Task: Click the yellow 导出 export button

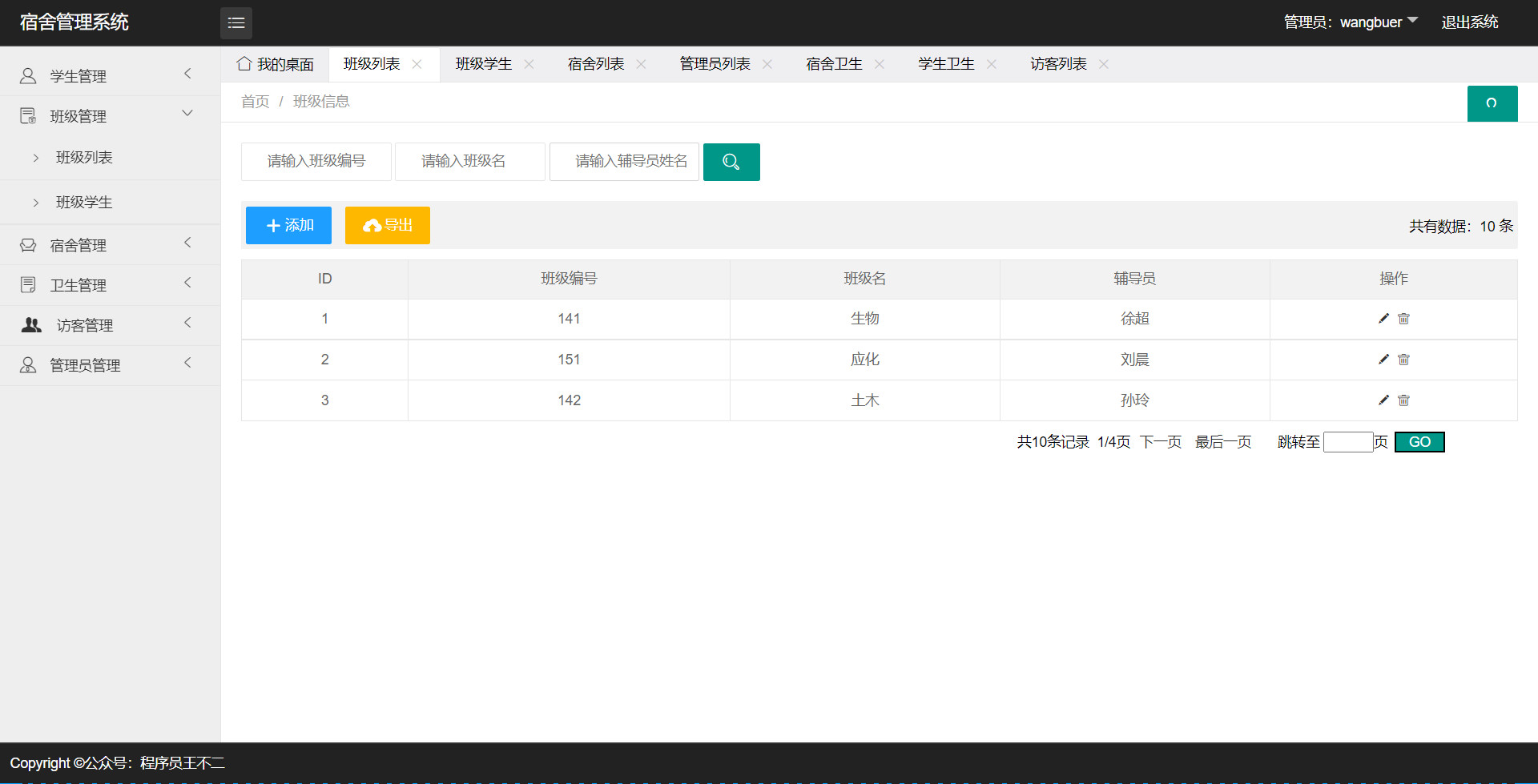Action: [x=387, y=225]
